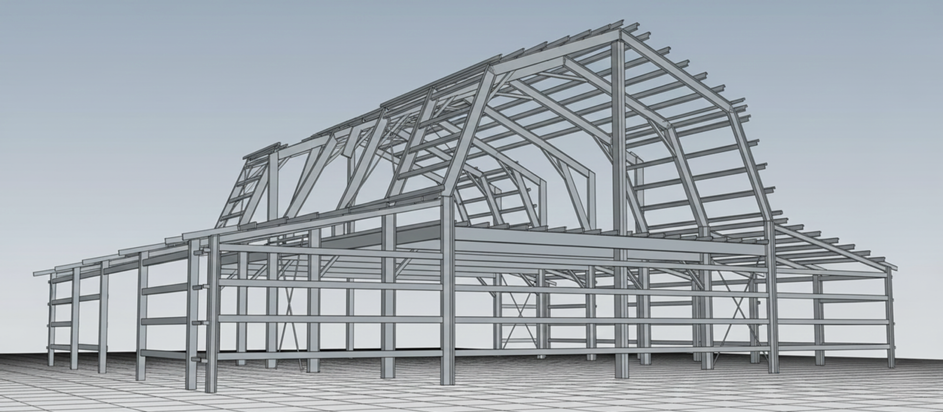This screenshot has width=943, height=412.
Task: Select the middle rail on right wall
Action: pyautogui.click(x=830, y=322)
